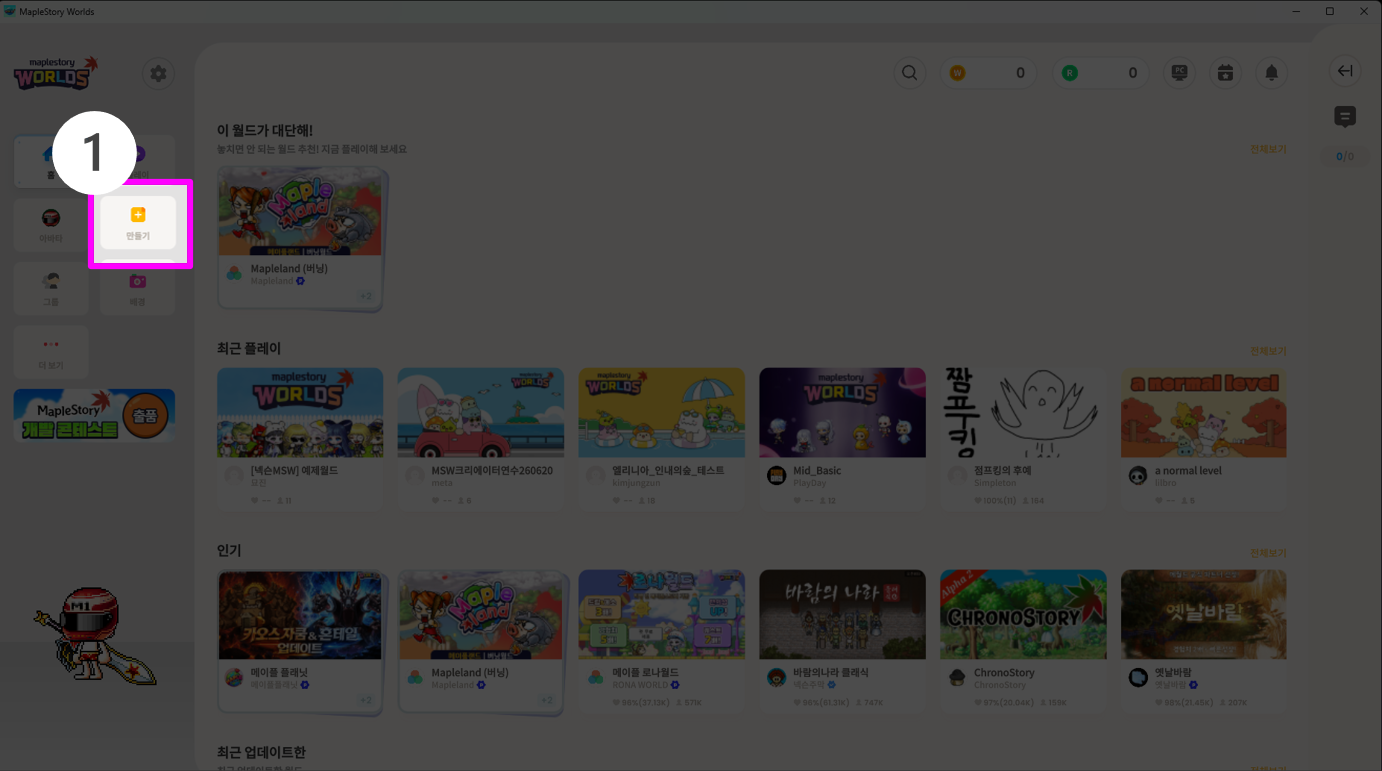
Task: Click the 점프킹의 후예 title text
Action: pyautogui.click(x=1002, y=471)
